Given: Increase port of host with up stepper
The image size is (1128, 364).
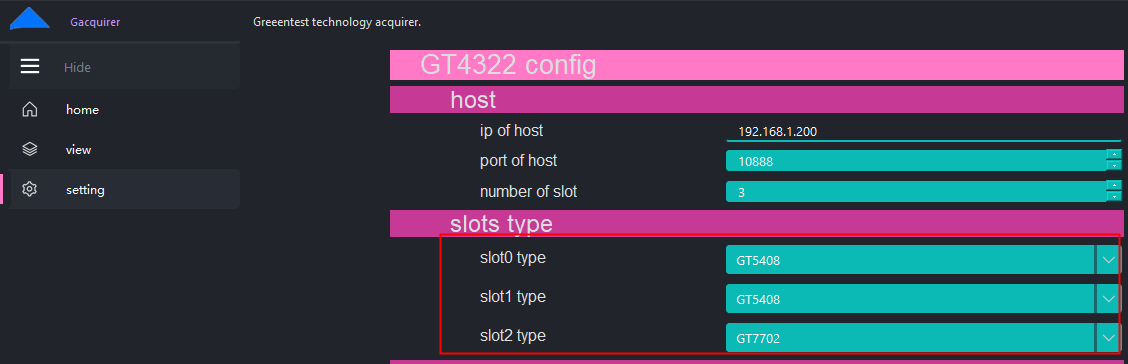Looking at the screenshot, I should [x=1114, y=154].
